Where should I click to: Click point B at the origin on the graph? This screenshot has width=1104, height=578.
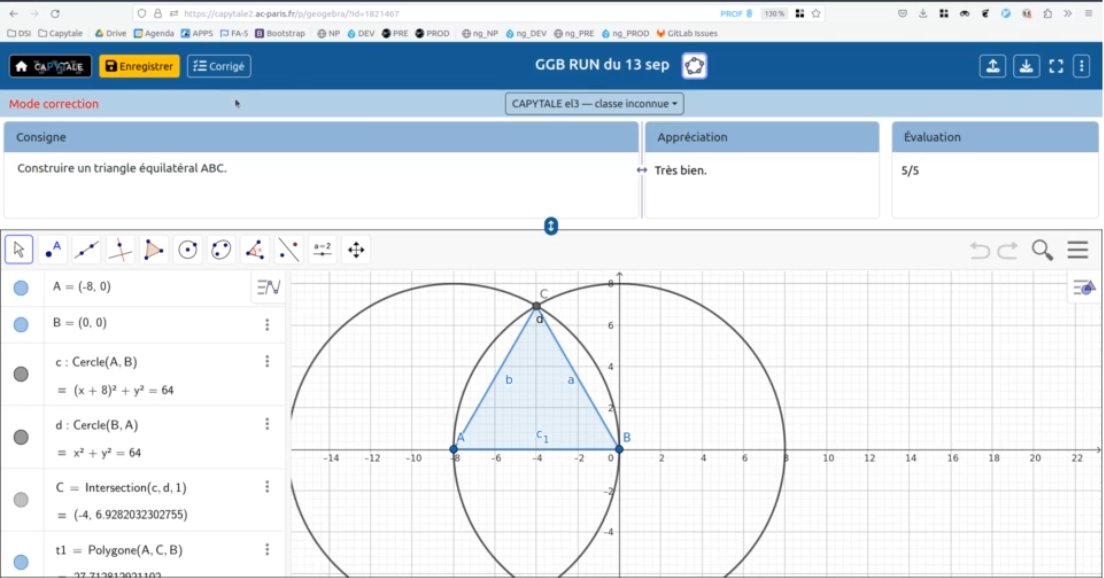620,449
